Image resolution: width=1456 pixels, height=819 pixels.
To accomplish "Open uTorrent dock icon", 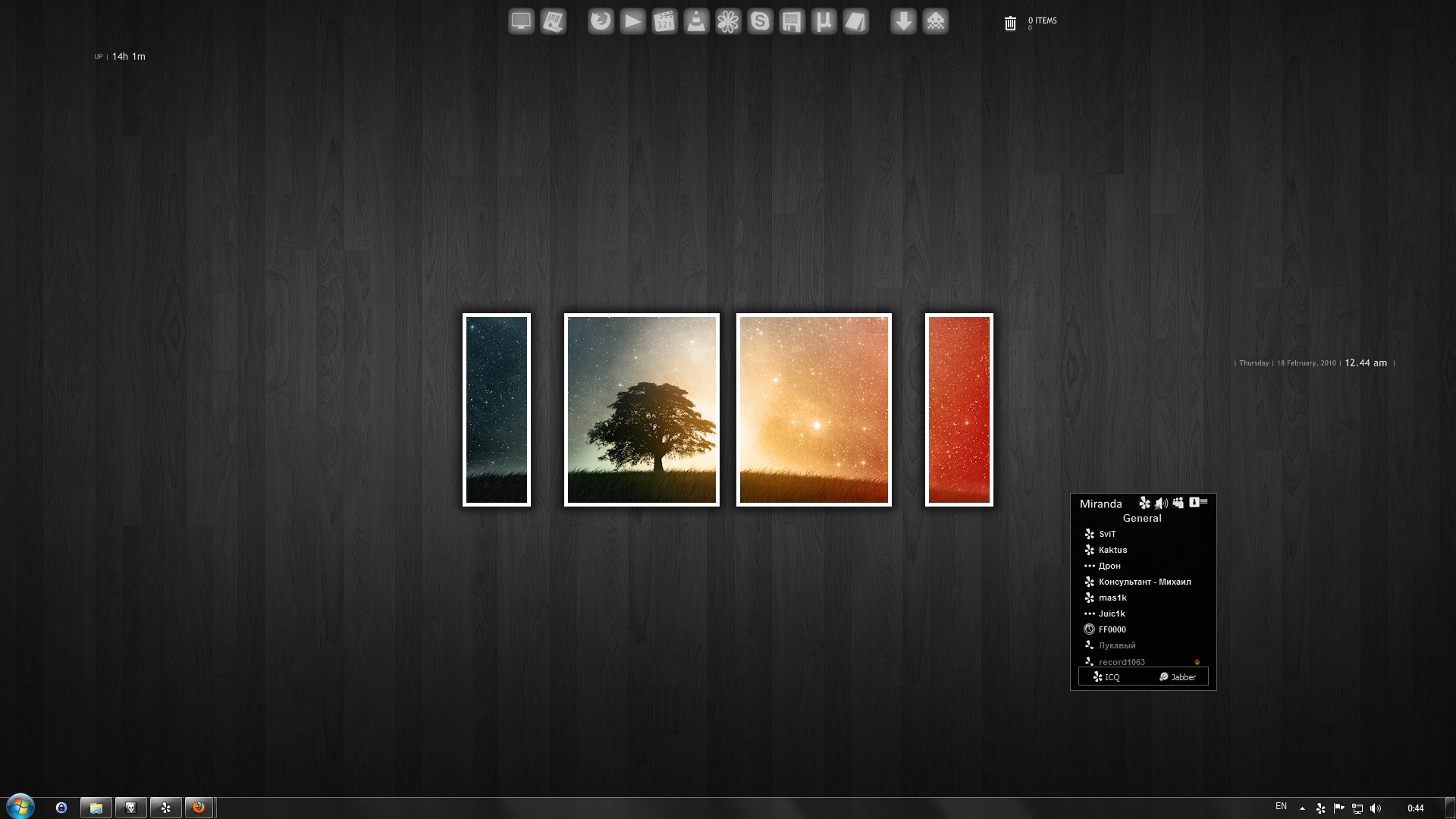I will click(824, 21).
